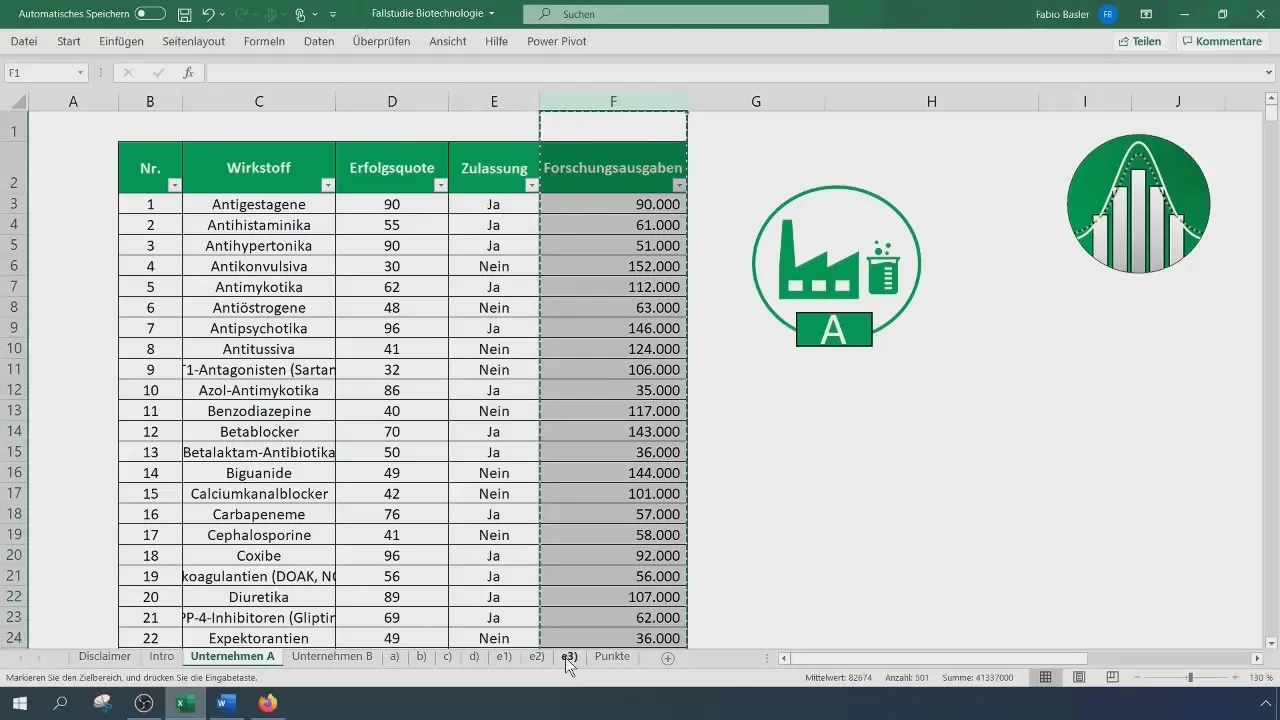Open the Power Pivot ribbon tab
Screen dimensions: 1280x720
tap(557, 41)
